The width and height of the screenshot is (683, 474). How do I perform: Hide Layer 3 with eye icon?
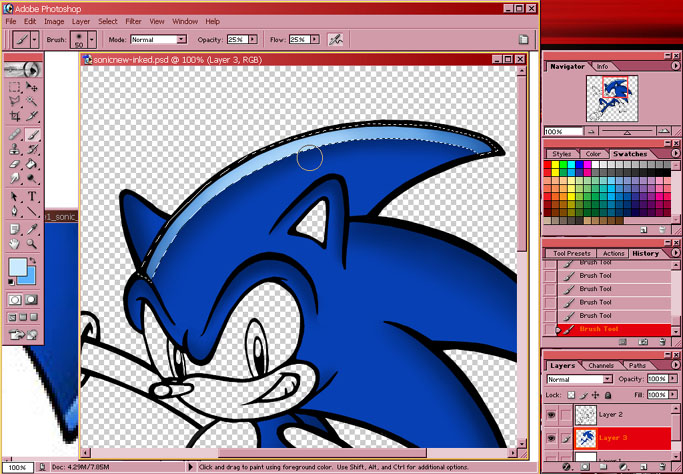click(551, 438)
